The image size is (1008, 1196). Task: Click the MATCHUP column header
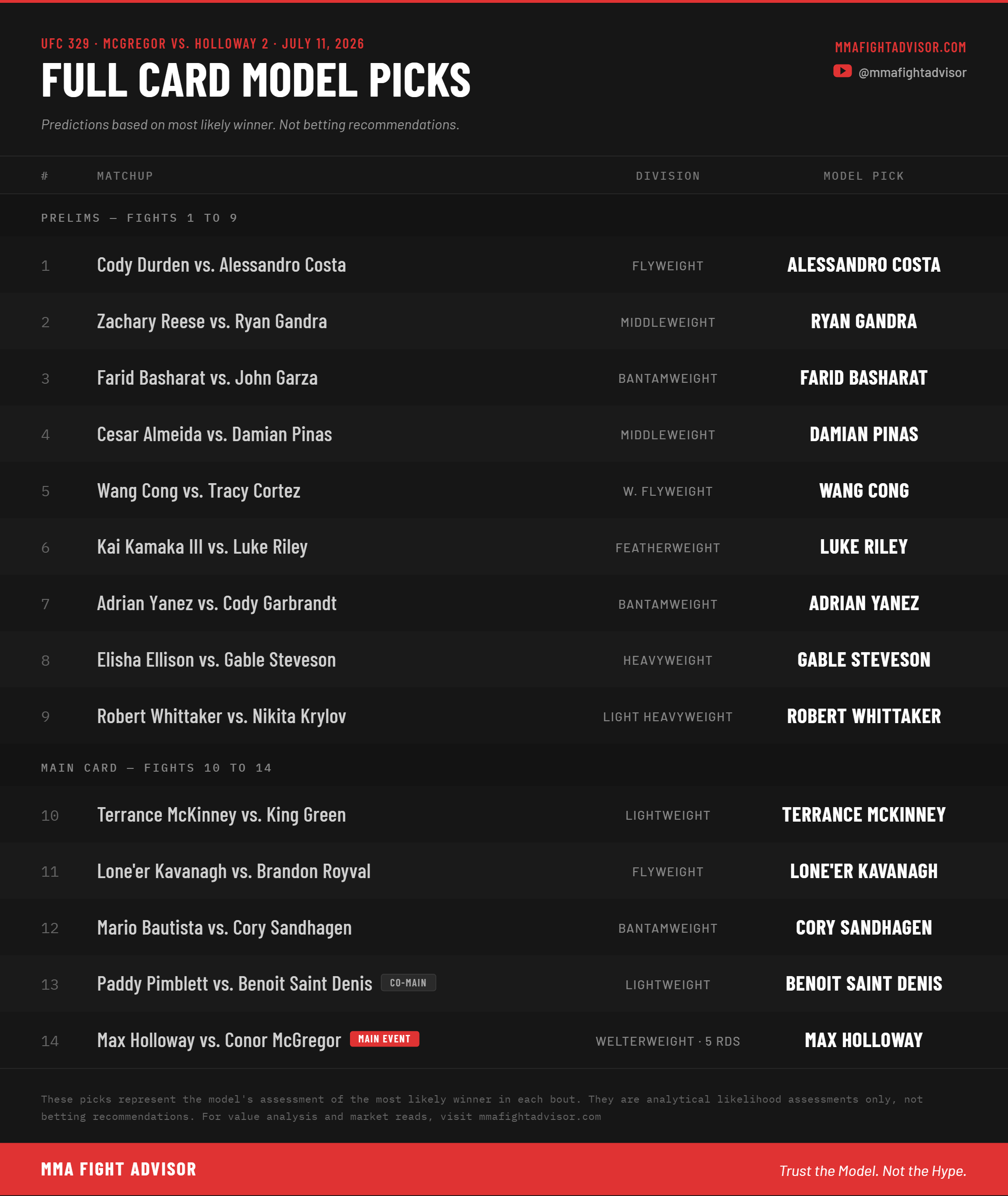[x=125, y=176]
